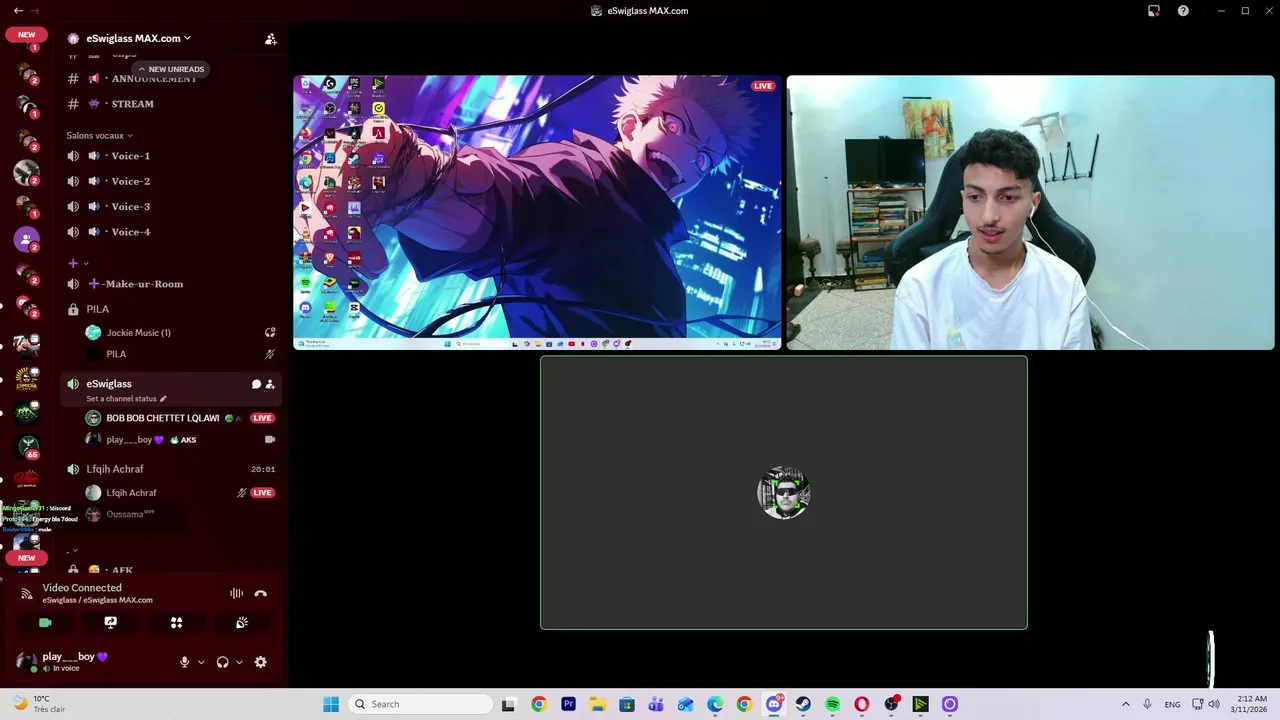Image resolution: width=1280 pixels, height=720 pixels.
Task: Click Set a channel status
Action: 126,399
